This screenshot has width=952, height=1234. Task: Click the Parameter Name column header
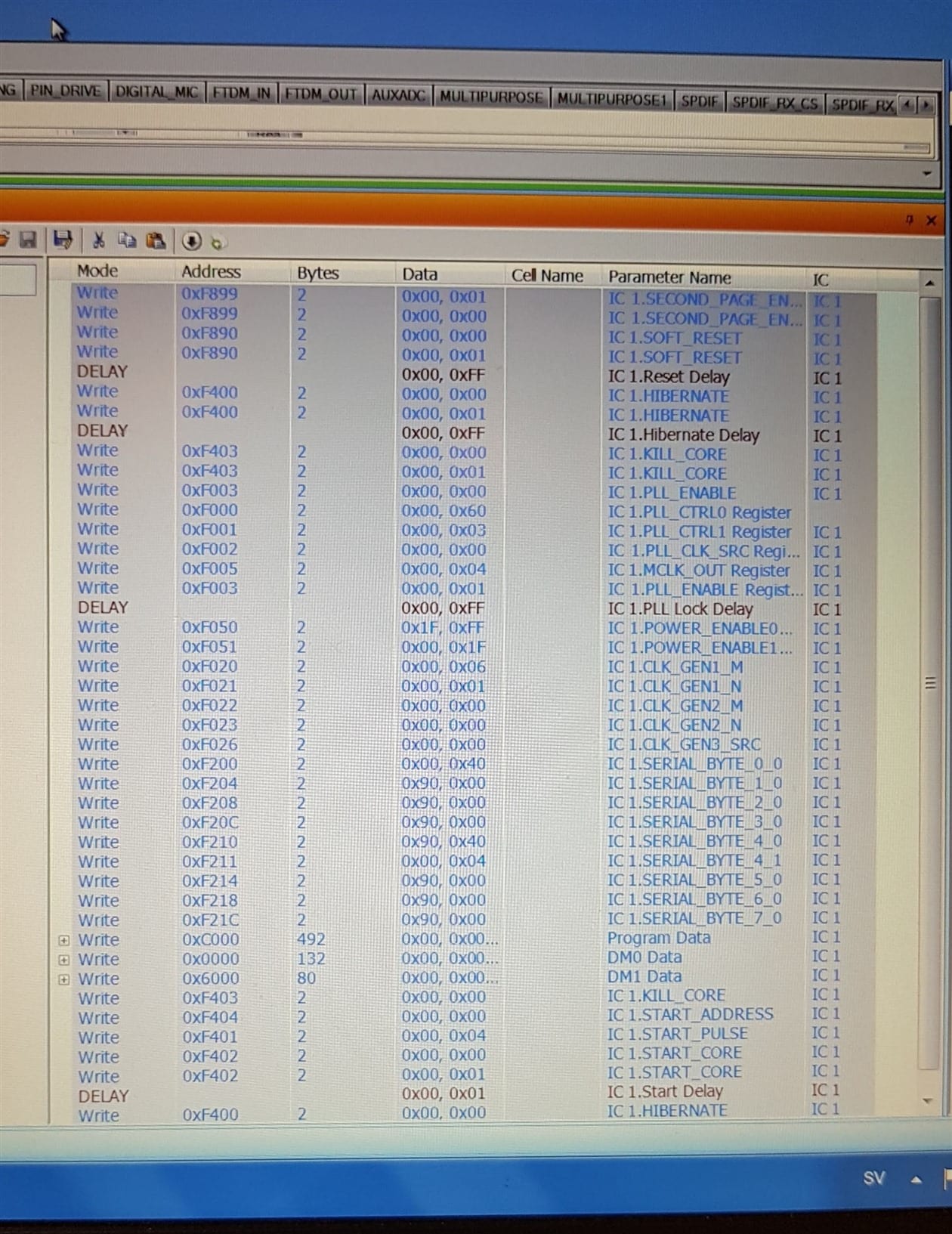[669, 277]
